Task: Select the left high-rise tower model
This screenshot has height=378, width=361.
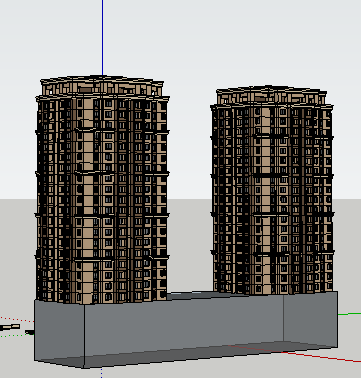Action: [x=102, y=189]
